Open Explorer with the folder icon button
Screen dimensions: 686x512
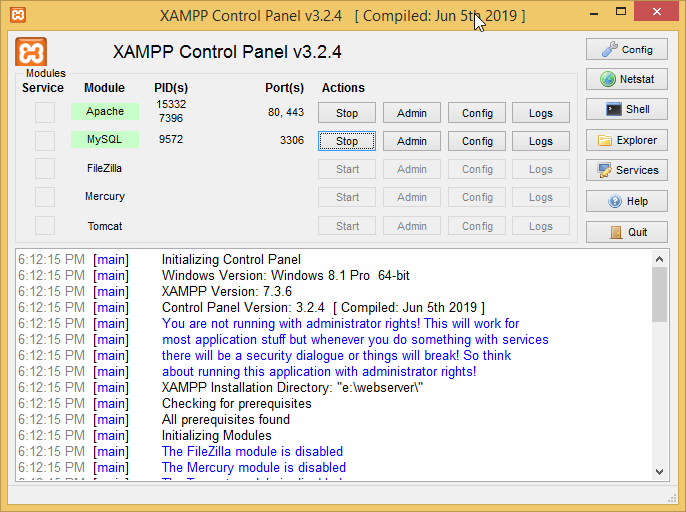(x=626, y=140)
